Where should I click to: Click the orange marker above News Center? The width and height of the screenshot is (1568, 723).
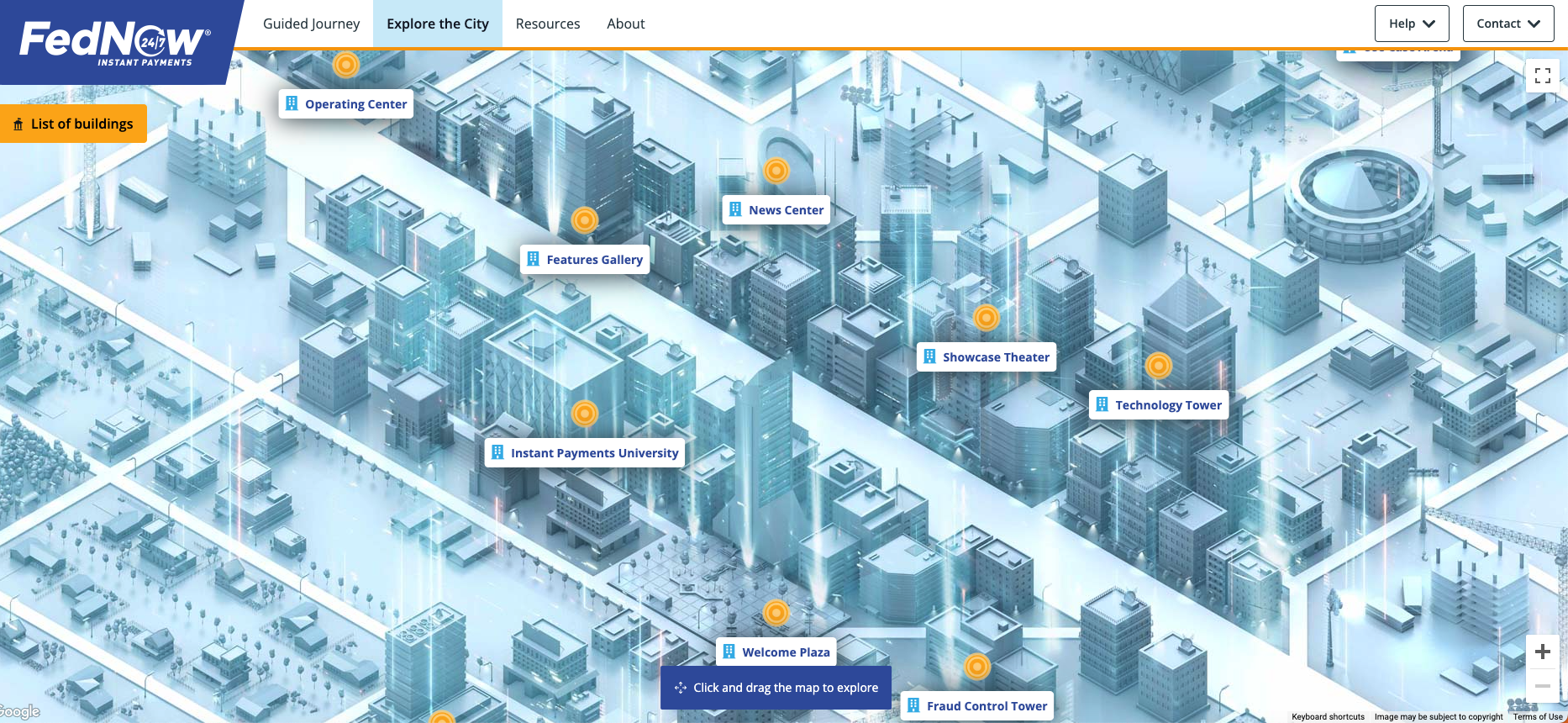coord(776,171)
